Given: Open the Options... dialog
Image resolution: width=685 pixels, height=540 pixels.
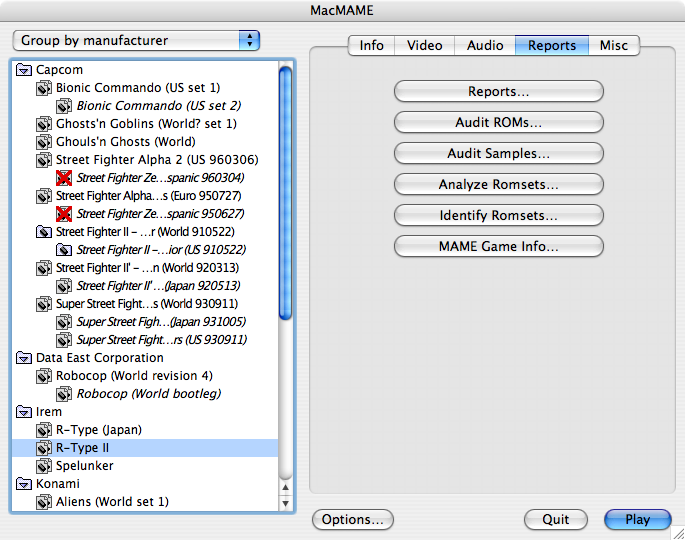Looking at the screenshot, I should 353,519.
